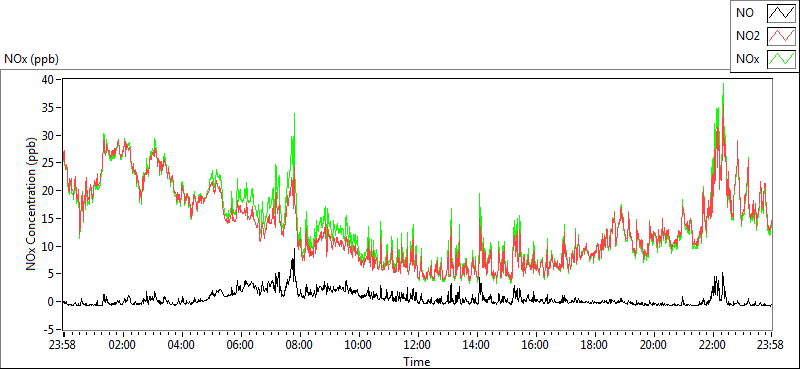Click the 'NOx Concentration (ppb)' y-axis label
Image resolution: width=800 pixels, height=369 pixels.
32,203
